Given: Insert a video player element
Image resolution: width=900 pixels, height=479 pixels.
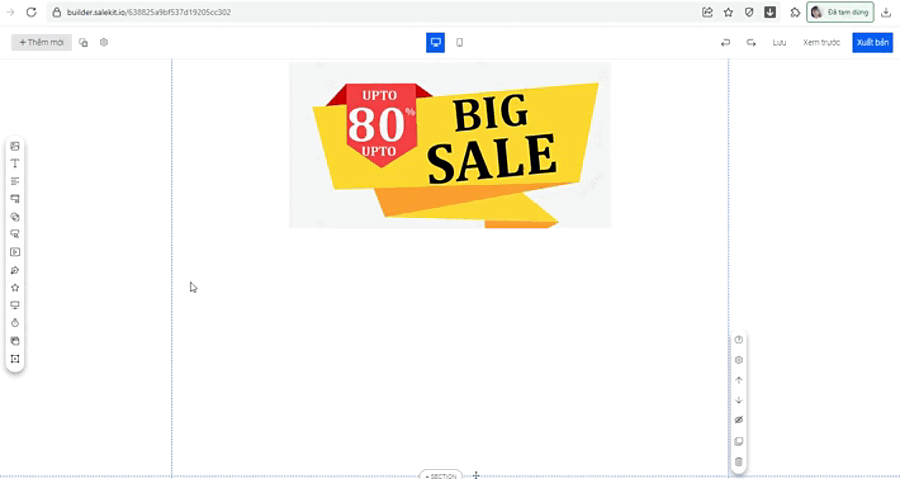Looking at the screenshot, I should click(x=15, y=252).
